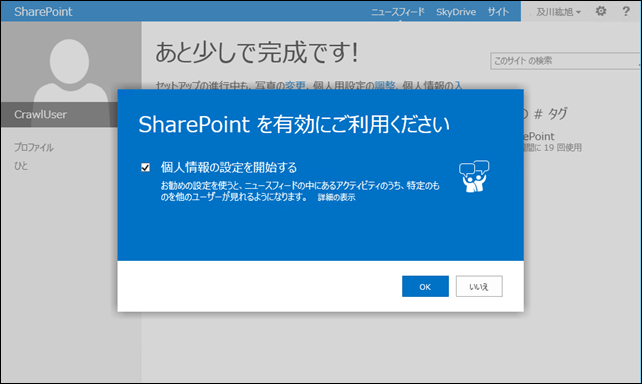
Task: Click the CrawlUser name label
Action: [x=40, y=114]
